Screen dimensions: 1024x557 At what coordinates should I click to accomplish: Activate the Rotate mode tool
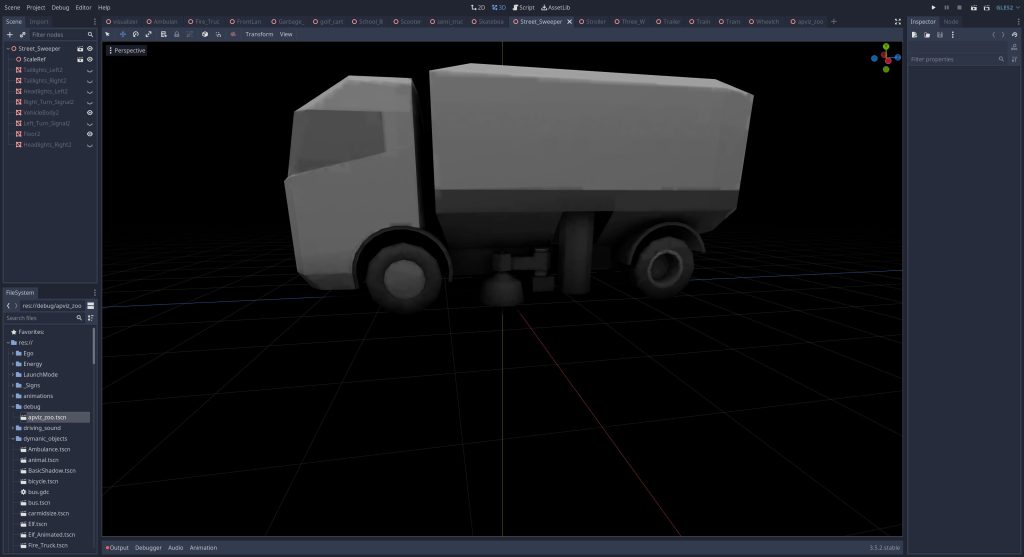[x=135, y=34]
